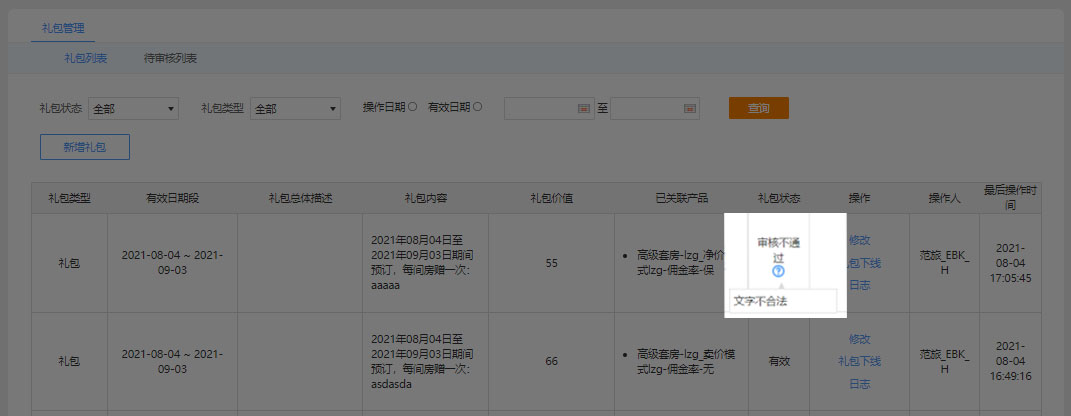Click operator 范旅_EBK_H in the 17:05:45 row
Image resolution: width=1071 pixels, height=416 pixels.
coord(945,263)
